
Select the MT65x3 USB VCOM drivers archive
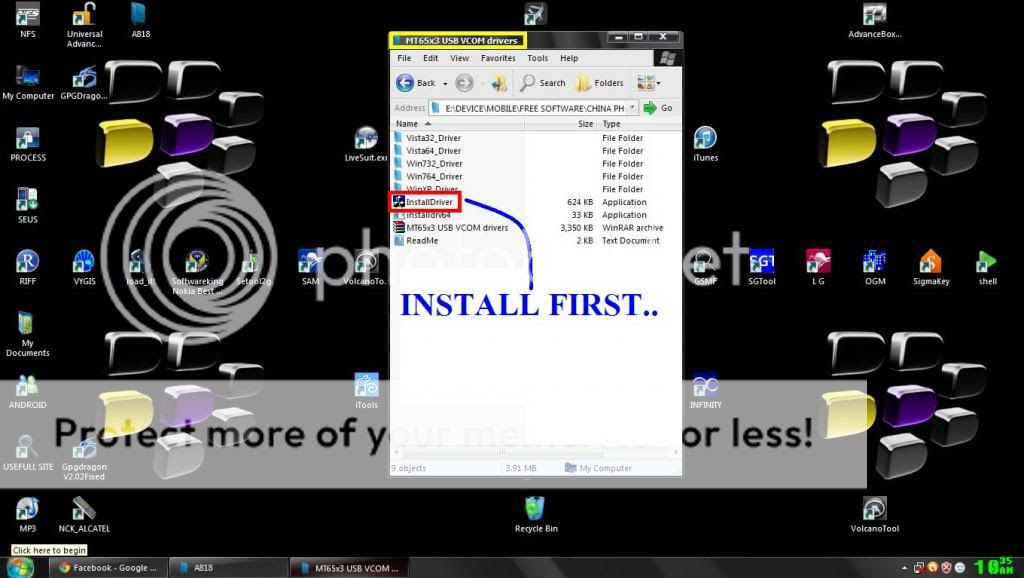tap(451, 228)
